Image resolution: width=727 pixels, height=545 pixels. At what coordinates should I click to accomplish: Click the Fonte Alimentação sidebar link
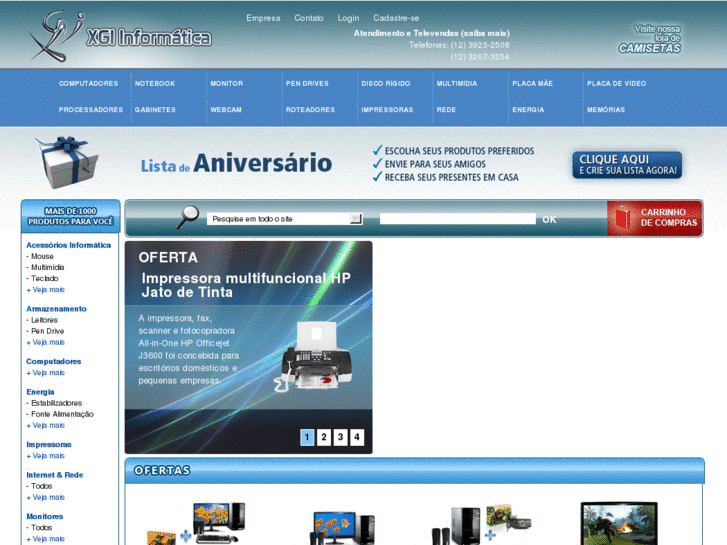[x=62, y=414]
